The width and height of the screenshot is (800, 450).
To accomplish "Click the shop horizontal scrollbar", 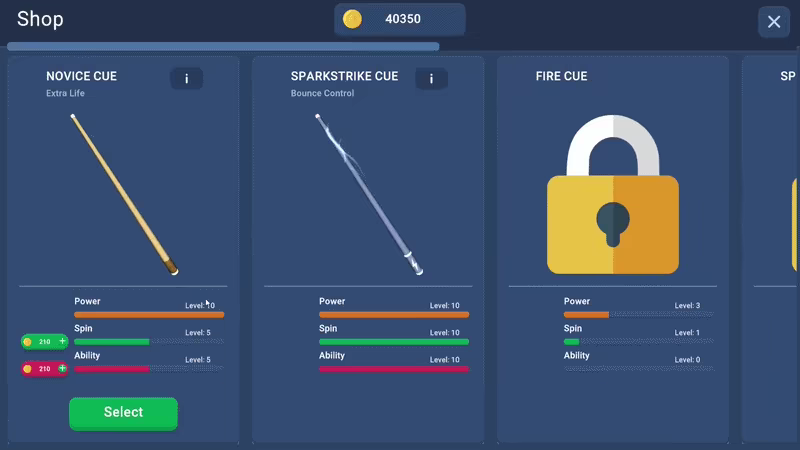I will pyautogui.click(x=223, y=46).
